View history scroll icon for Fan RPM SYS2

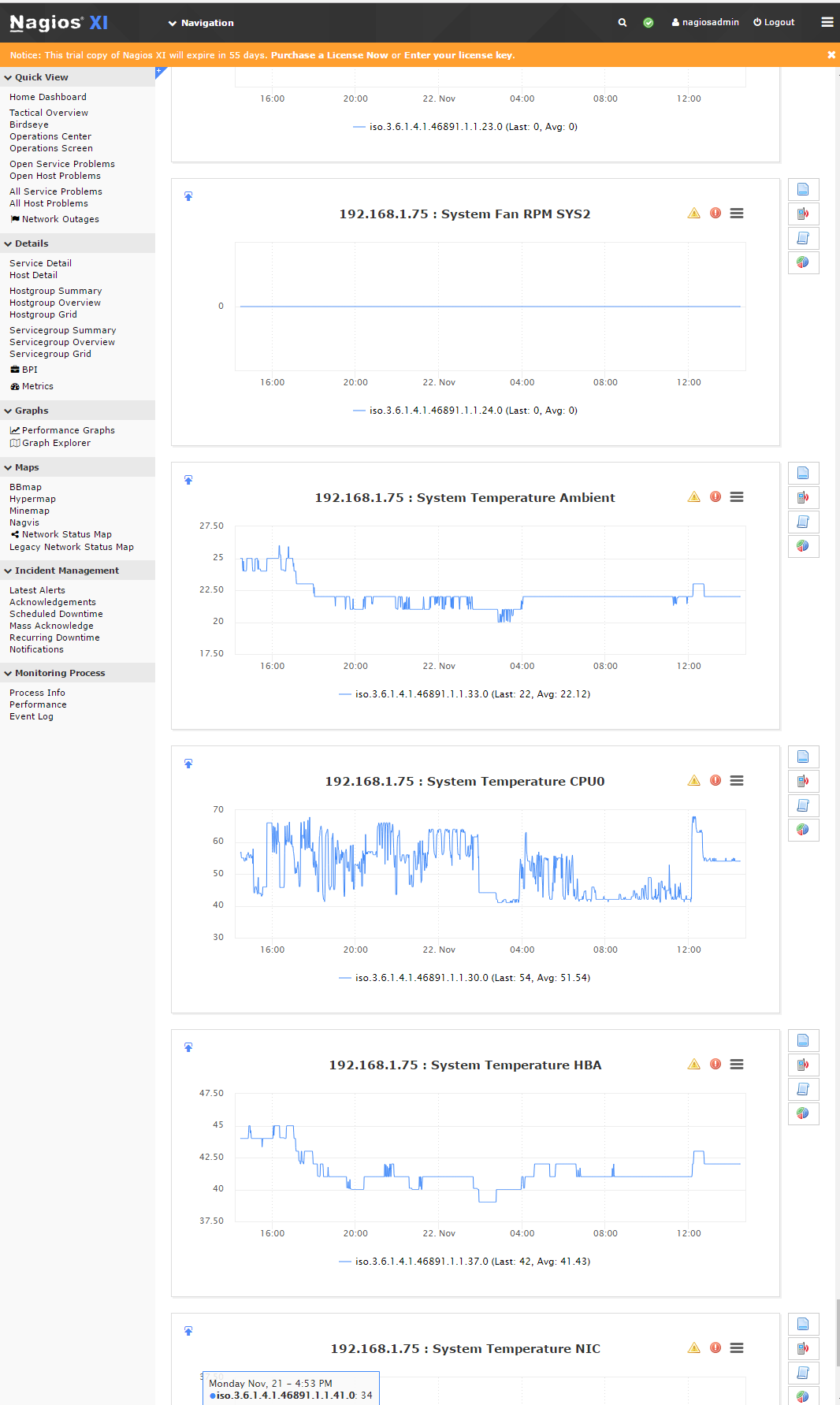(x=803, y=238)
